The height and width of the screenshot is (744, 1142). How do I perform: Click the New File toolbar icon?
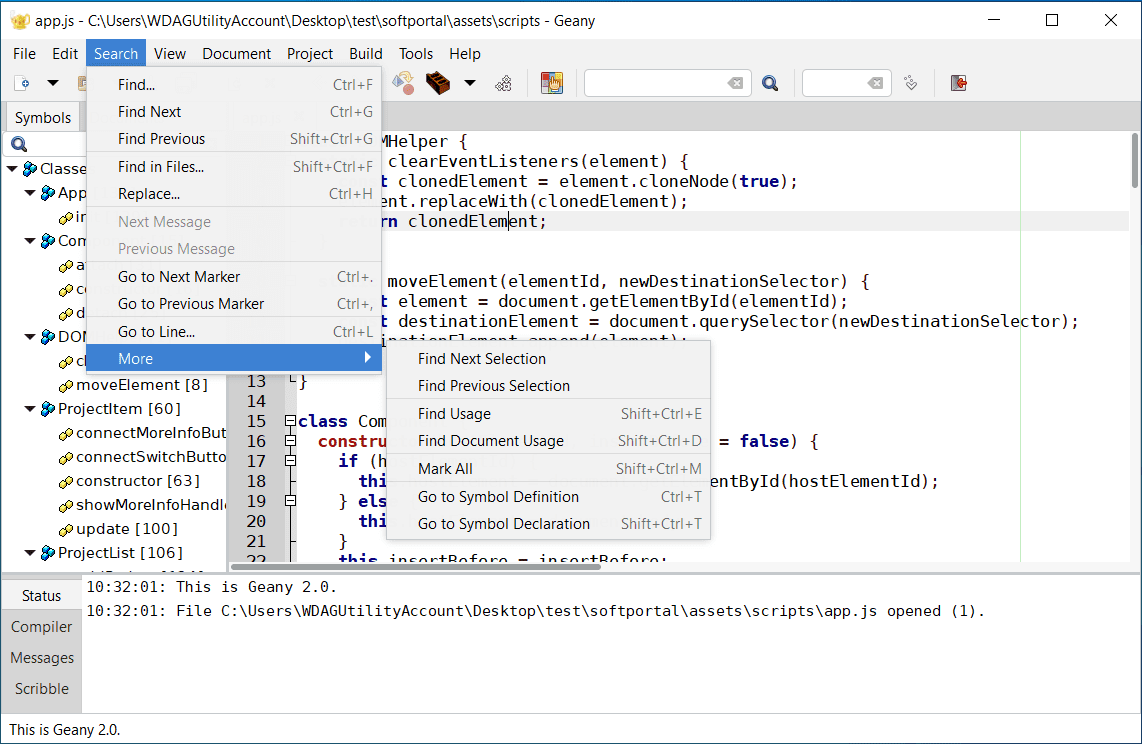(23, 83)
